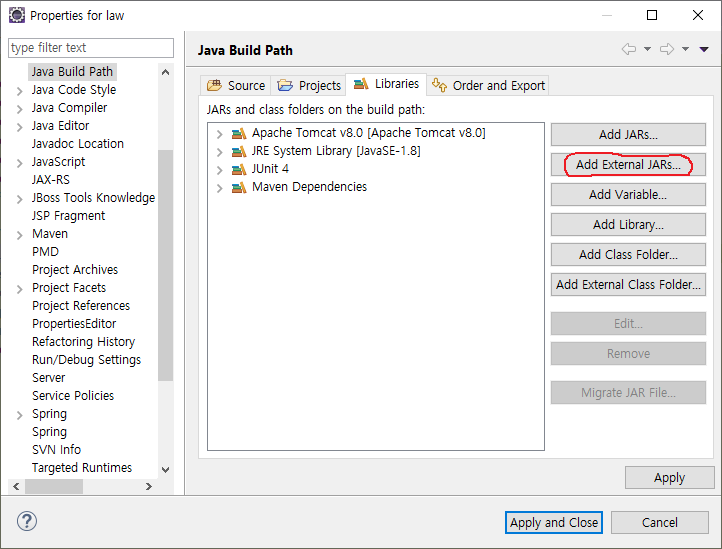Viewport: 722px width, 549px height.
Task: Select SVN Info item
Action: point(57,449)
